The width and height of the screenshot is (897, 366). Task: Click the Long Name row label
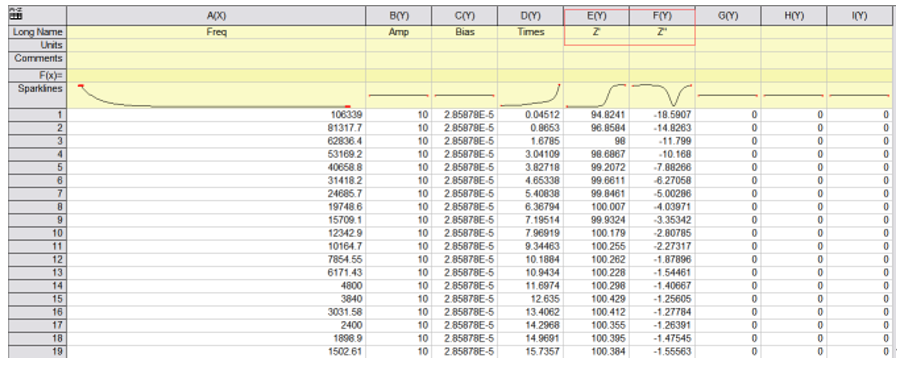click(37, 32)
